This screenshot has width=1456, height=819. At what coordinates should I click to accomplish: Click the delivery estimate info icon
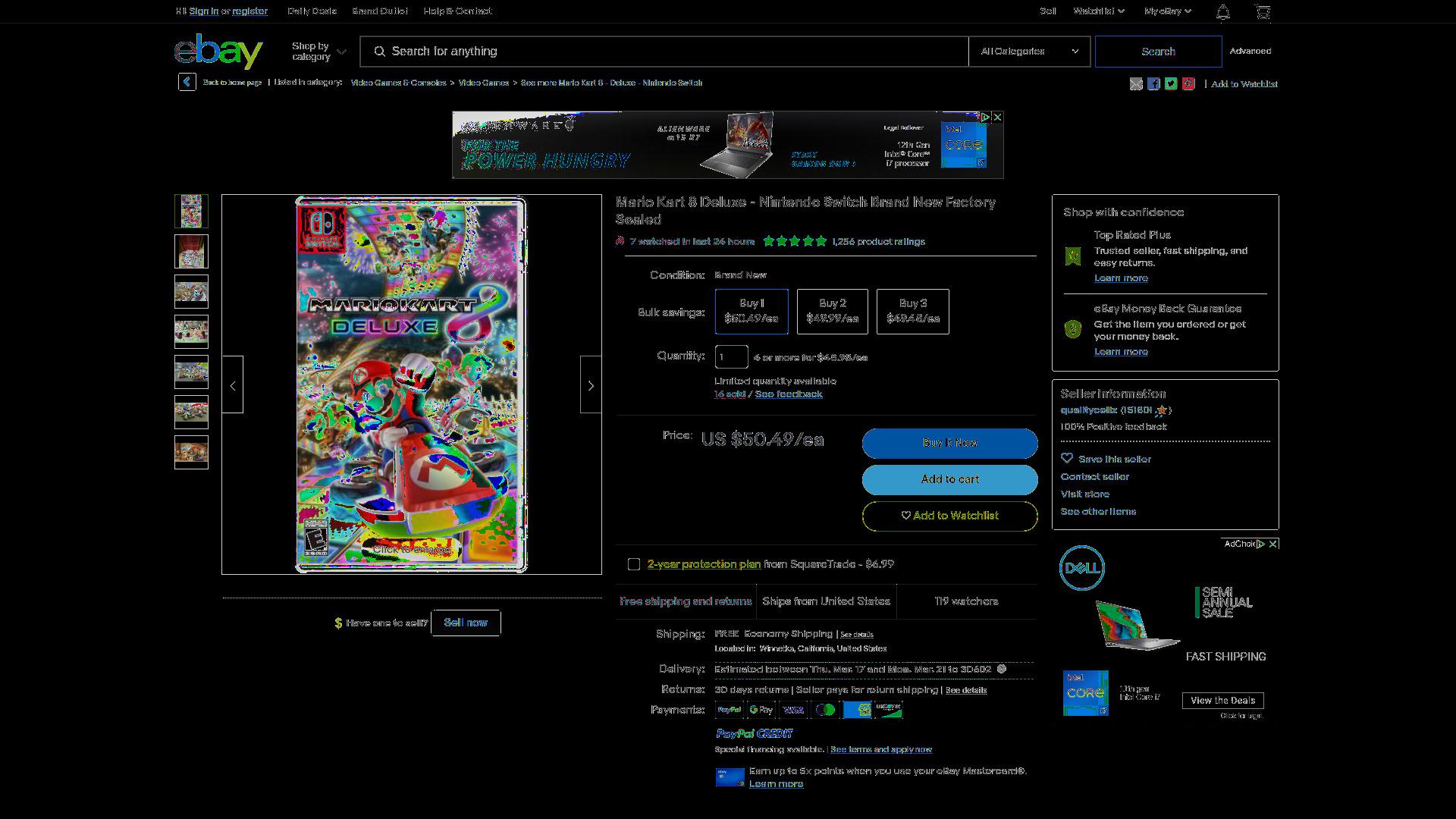point(1001,669)
